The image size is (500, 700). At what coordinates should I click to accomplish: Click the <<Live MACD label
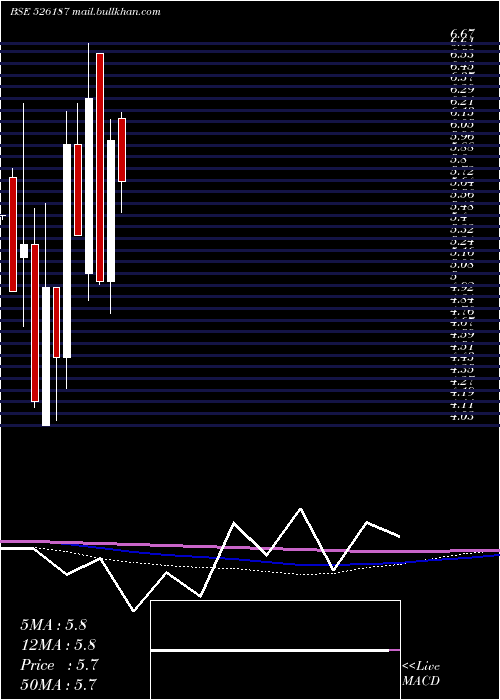(x=421, y=673)
